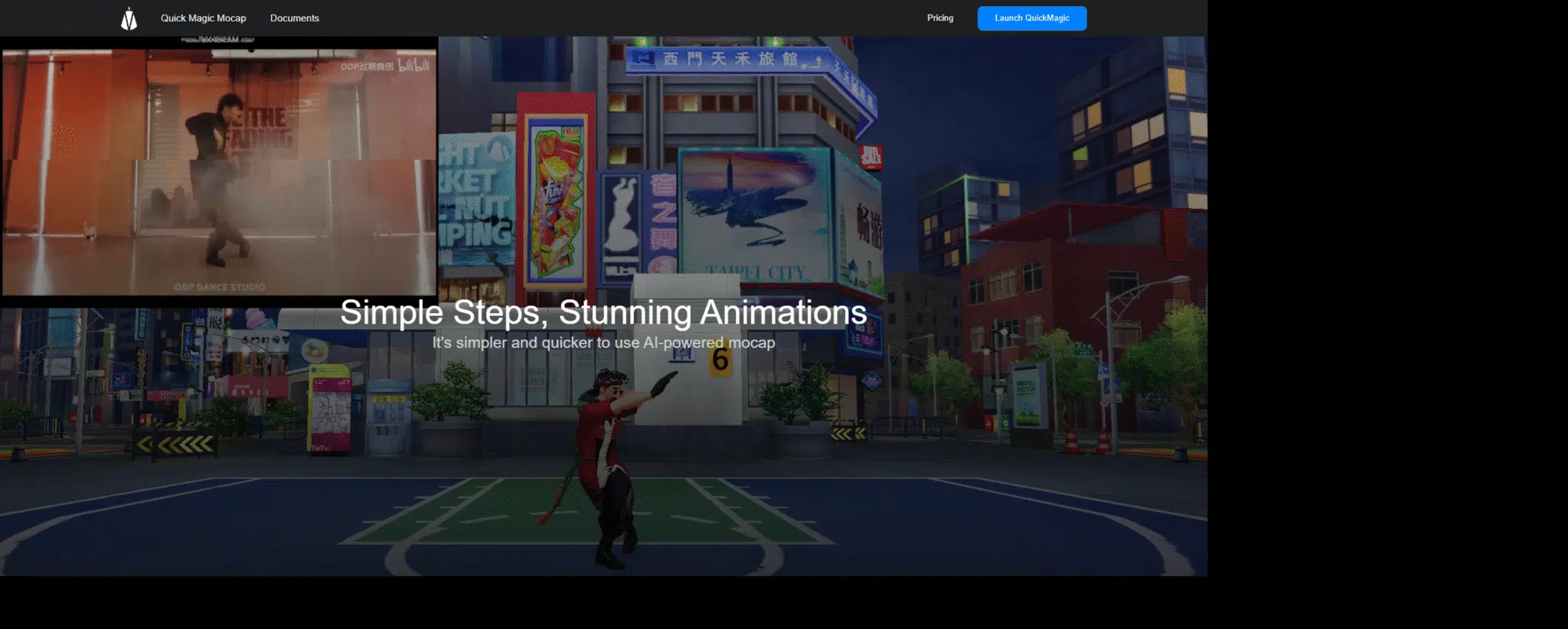Click the dance studio source video
The image size is (1568, 629).
coord(219,172)
